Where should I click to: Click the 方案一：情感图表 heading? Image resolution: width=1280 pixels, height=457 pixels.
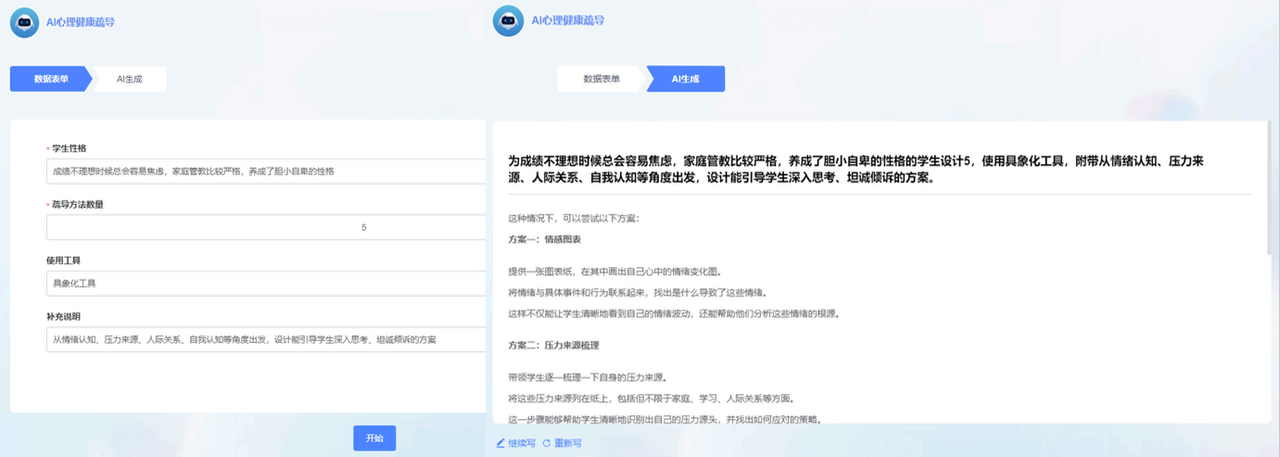pos(545,241)
